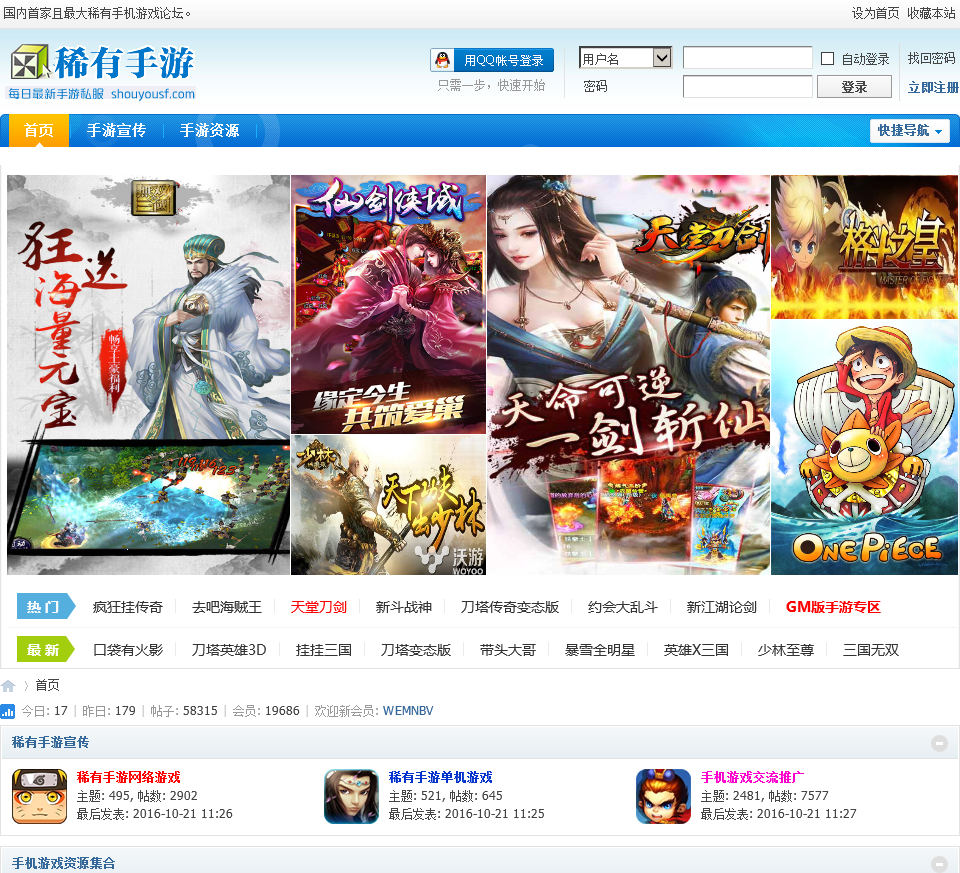Click the 会员: 19686 statistic
The height and width of the screenshot is (873, 960).
[x=266, y=711]
